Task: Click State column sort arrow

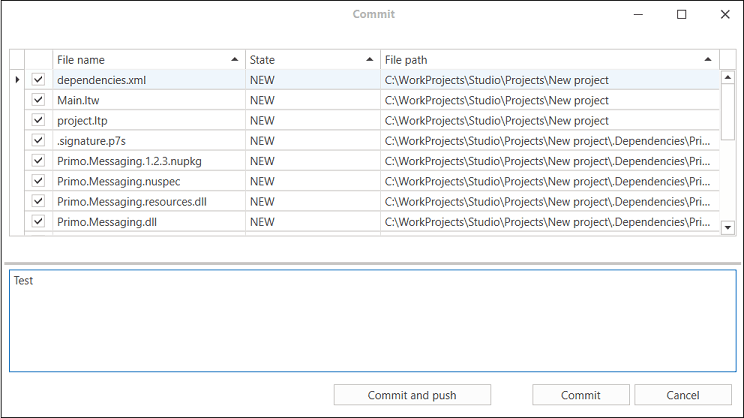Action: (x=369, y=60)
